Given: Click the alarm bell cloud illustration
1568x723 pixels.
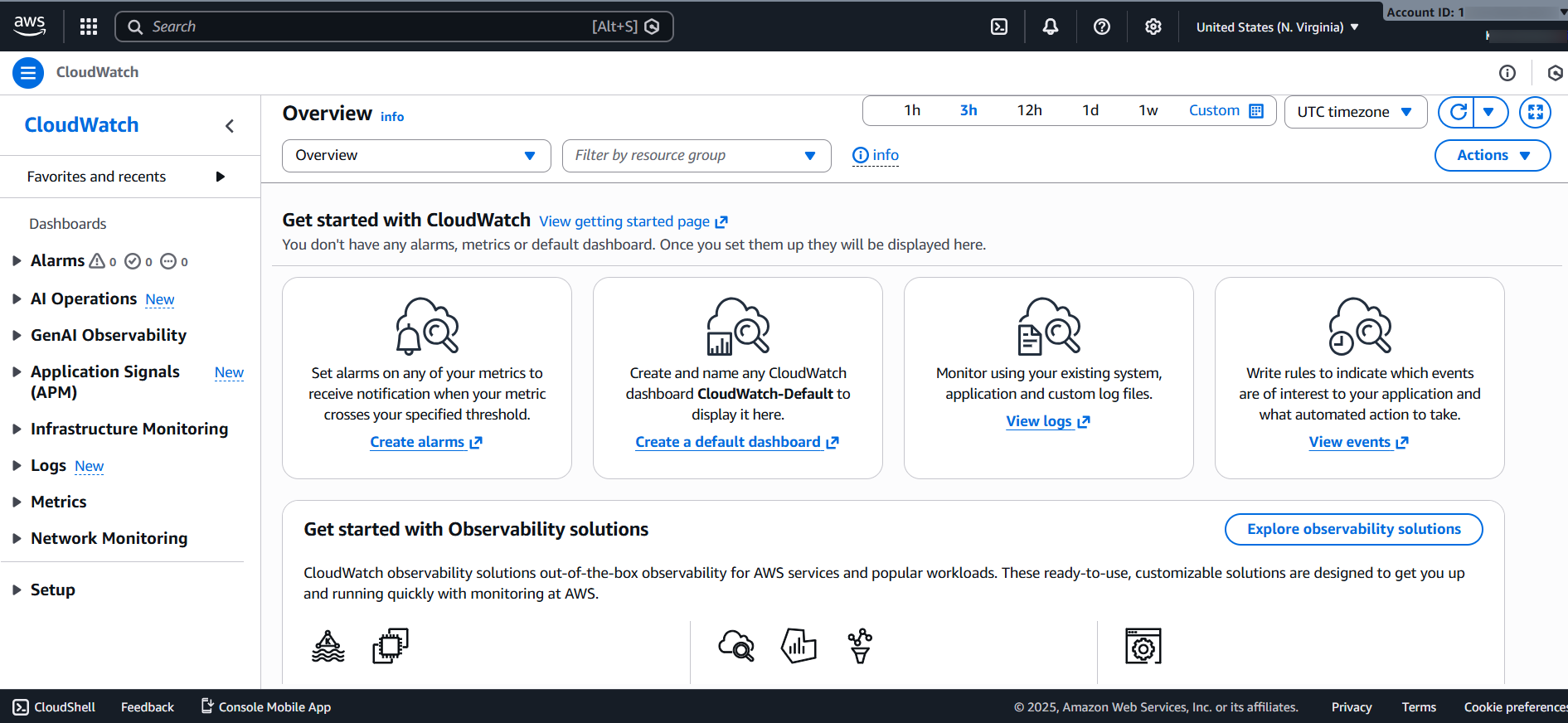Looking at the screenshot, I should click(427, 326).
